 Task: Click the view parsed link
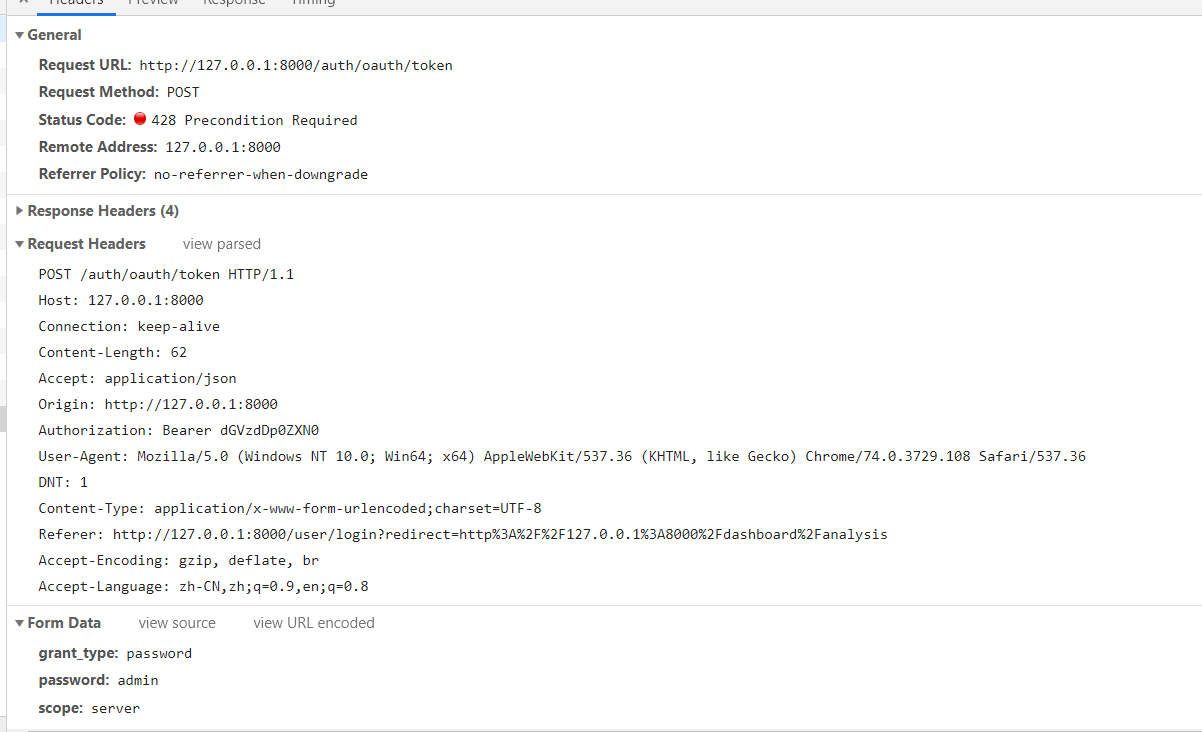click(x=221, y=243)
